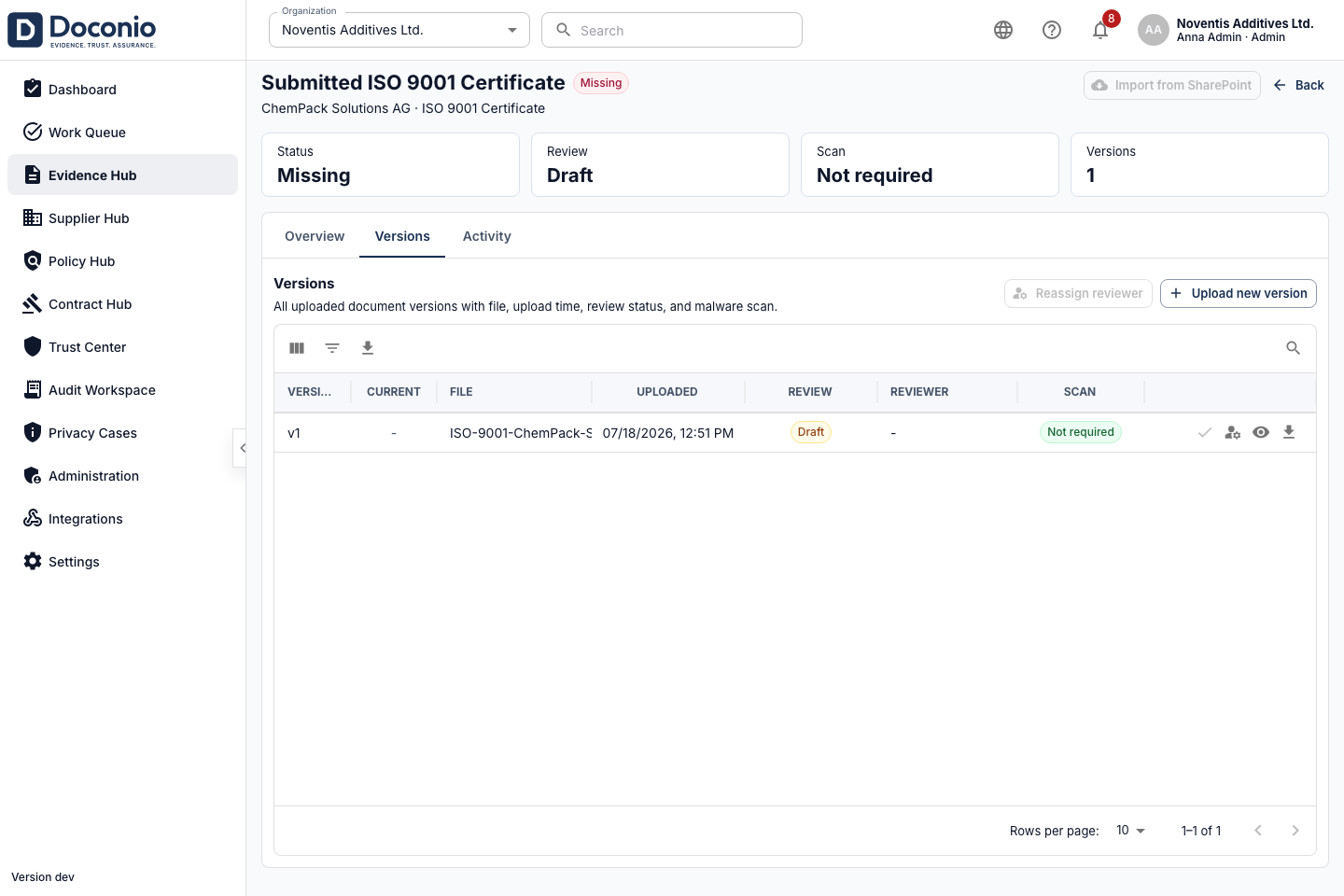Open the notifications bell
Image resolution: width=1344 pixels, height=896 pixels.
(x=1100, y=30)
